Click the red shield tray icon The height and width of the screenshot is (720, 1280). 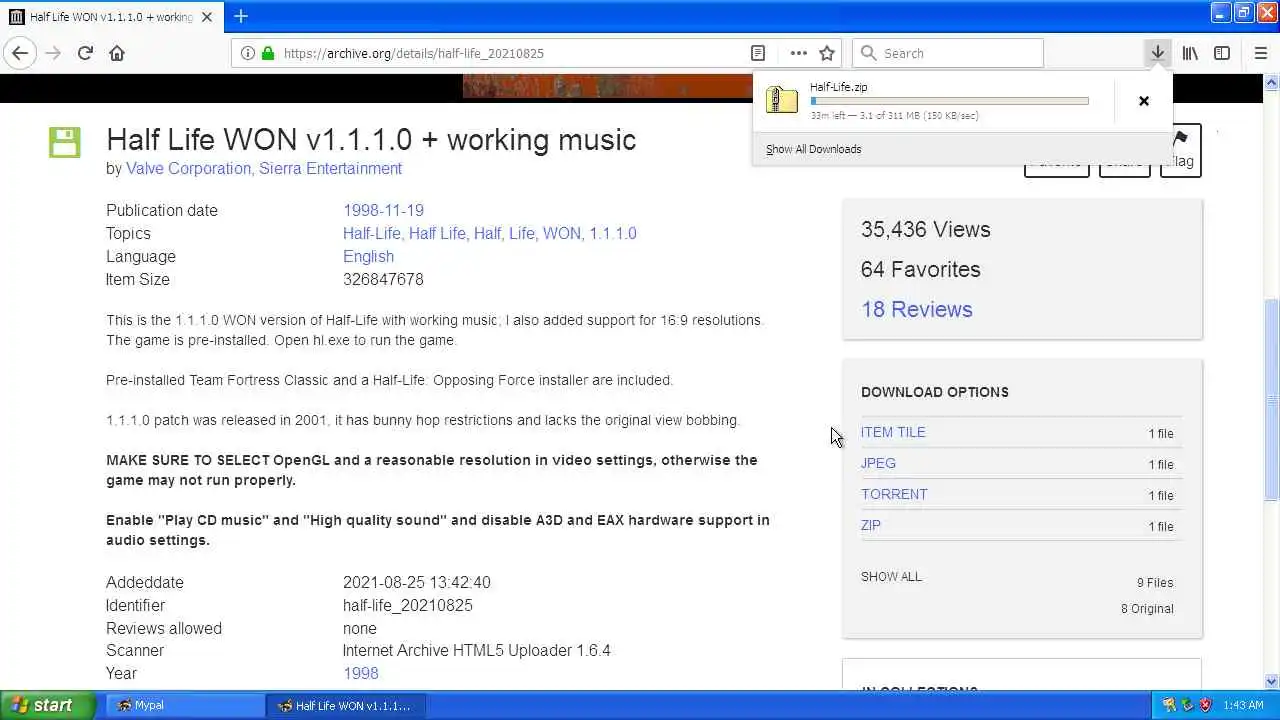(1206, 705)
